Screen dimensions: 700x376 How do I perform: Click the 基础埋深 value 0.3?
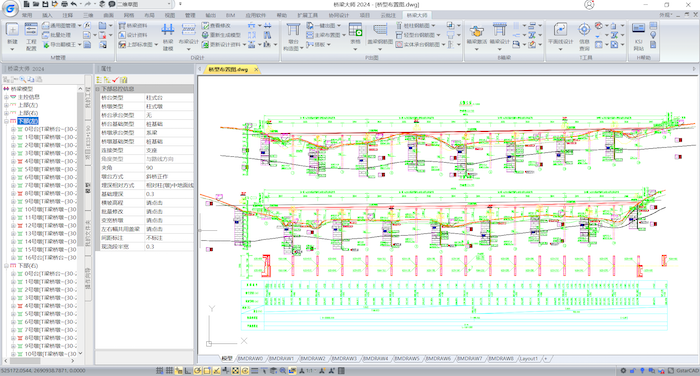pos(169,194)
